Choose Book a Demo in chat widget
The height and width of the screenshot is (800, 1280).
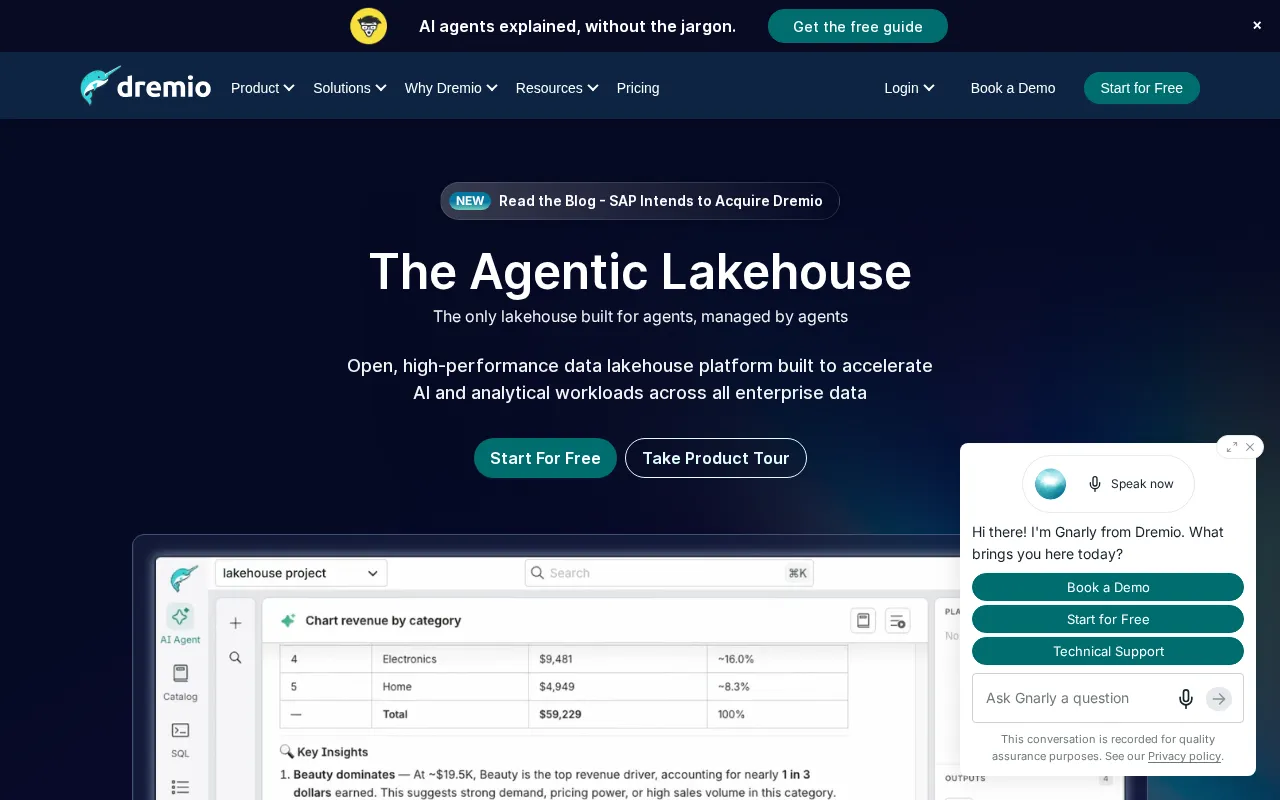[1108, 587]
